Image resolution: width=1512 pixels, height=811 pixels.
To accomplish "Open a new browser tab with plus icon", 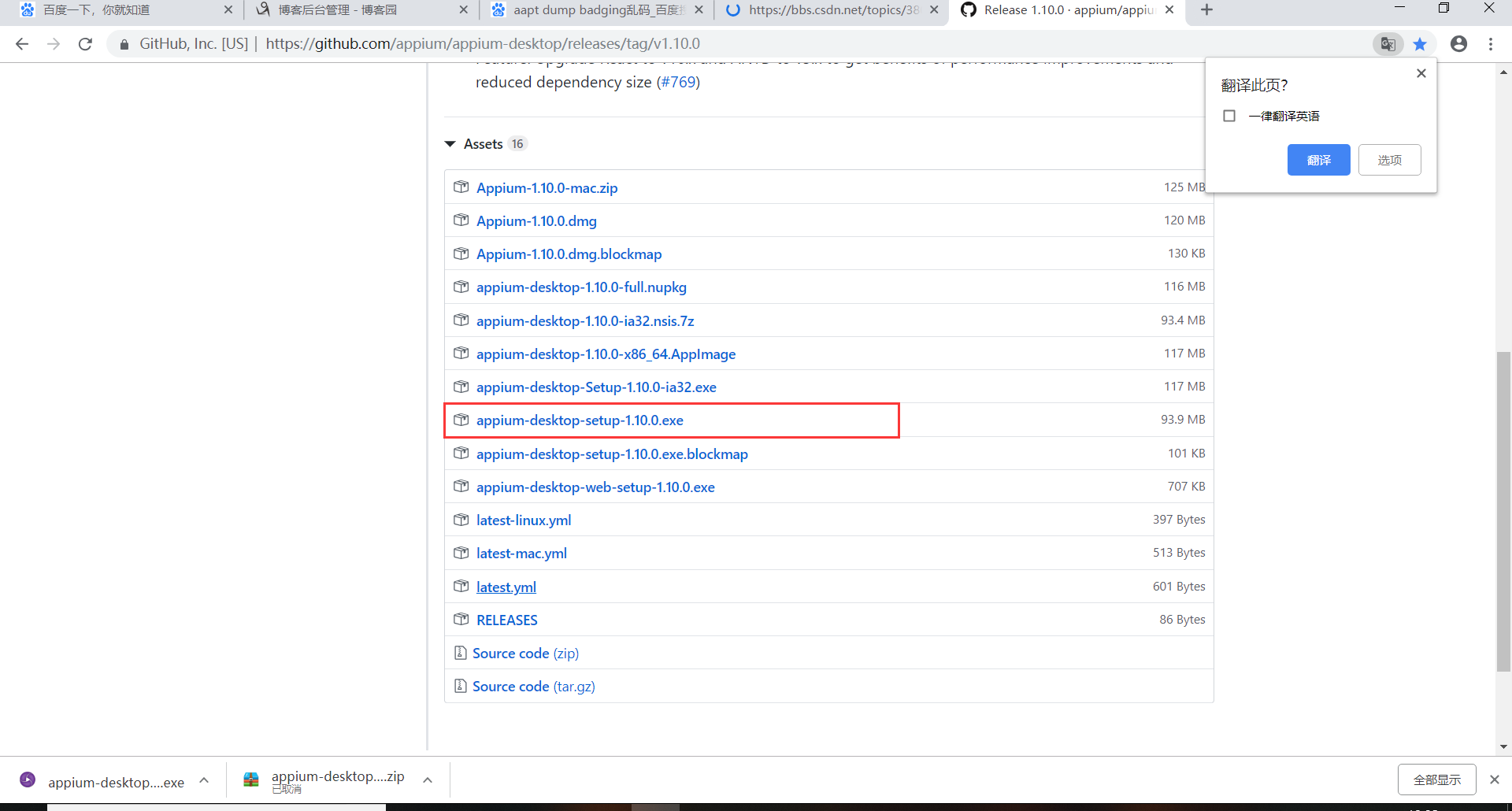I will tap(1206, 9).
